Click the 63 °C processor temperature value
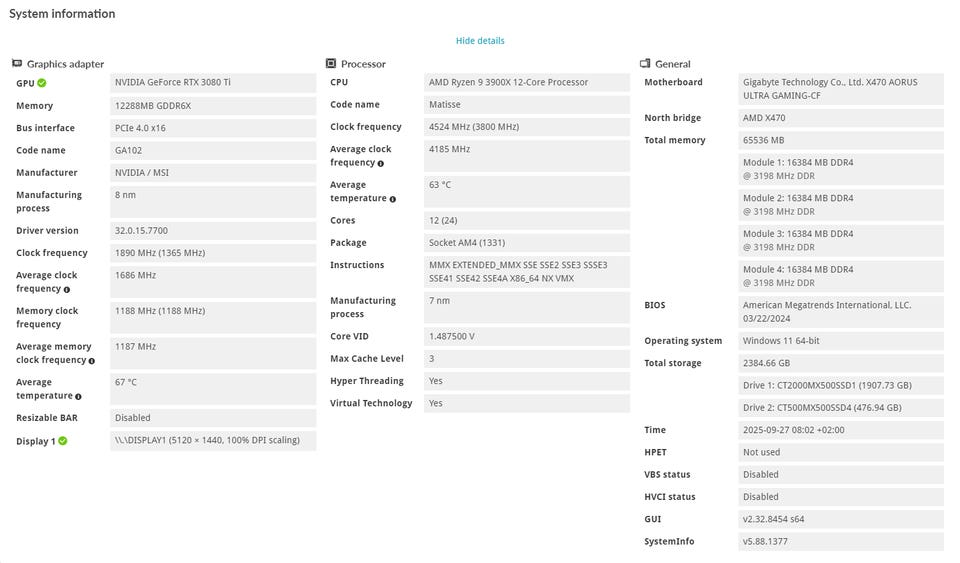960x563 pixels. [x=527, y=191]
